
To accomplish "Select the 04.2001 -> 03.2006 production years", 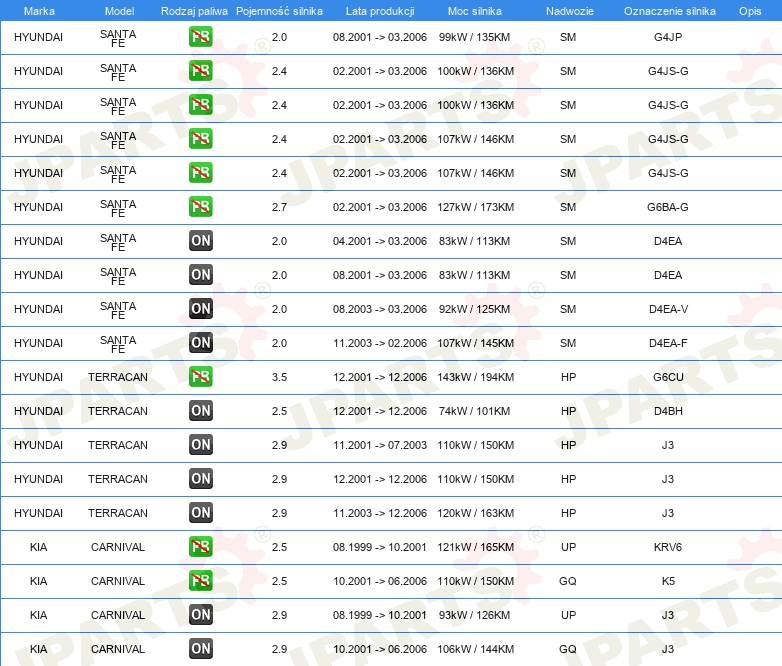I will pyautogui.click(x=380, y=241).
